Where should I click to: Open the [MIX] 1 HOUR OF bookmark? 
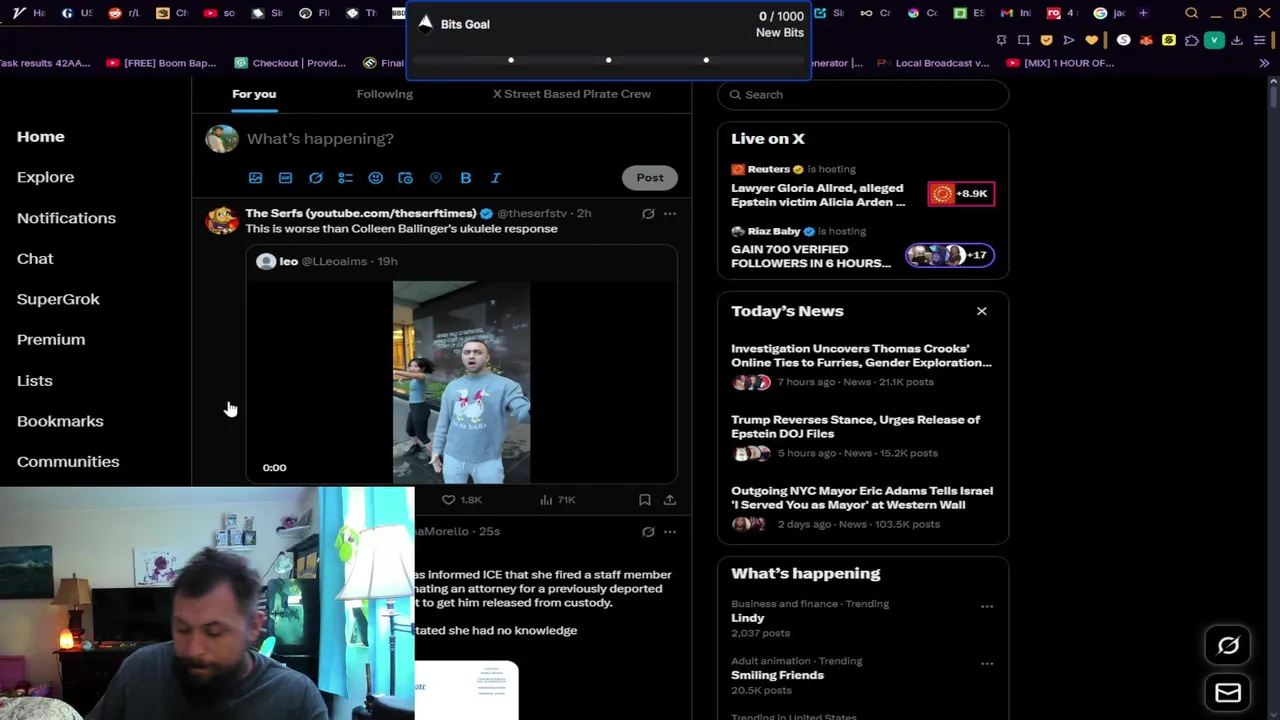(x=1060, y=63)
